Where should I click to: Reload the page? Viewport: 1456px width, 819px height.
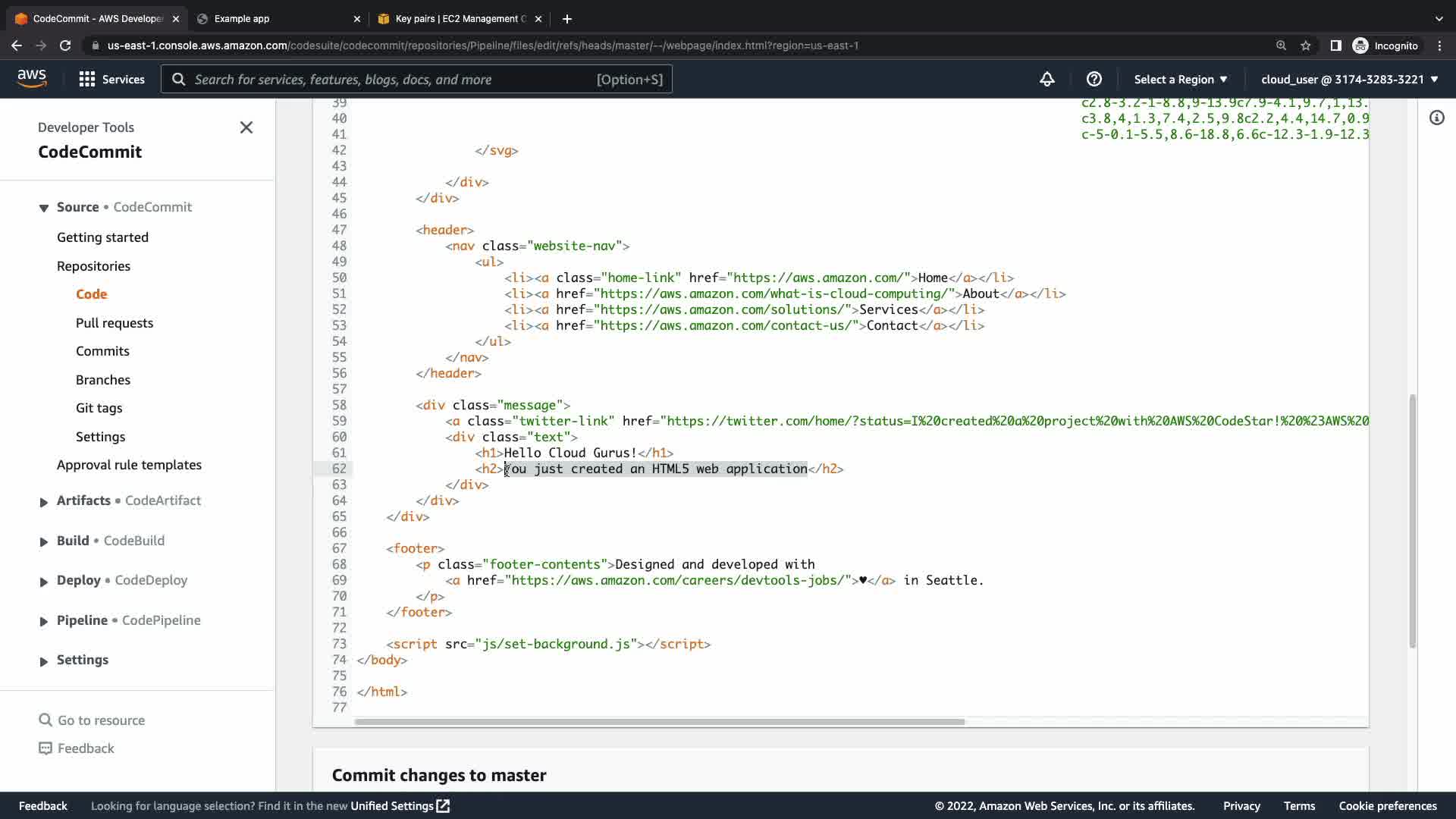point(65,45)
